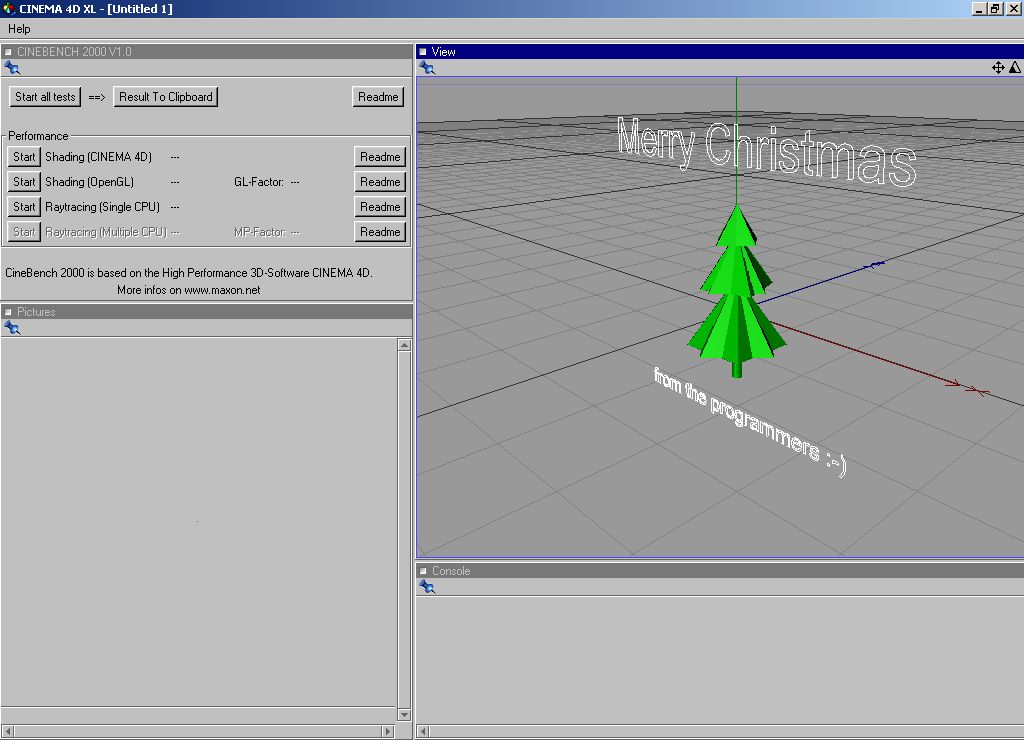Click the Pictures panel scroll left arrow
Image resolution: width=1024 pixels, height=740 pixels.
(x=8, y=732)
